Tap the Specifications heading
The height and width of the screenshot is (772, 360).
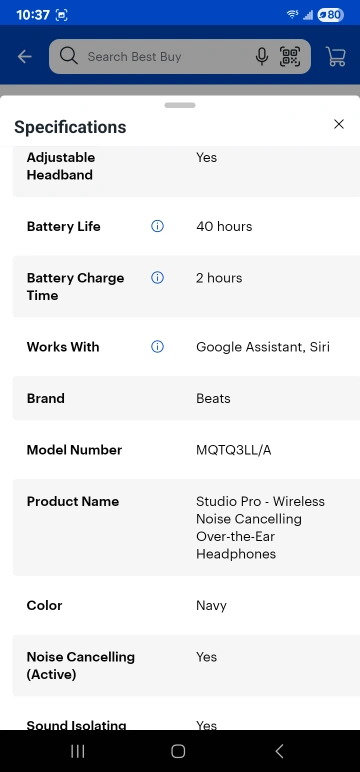70,127
